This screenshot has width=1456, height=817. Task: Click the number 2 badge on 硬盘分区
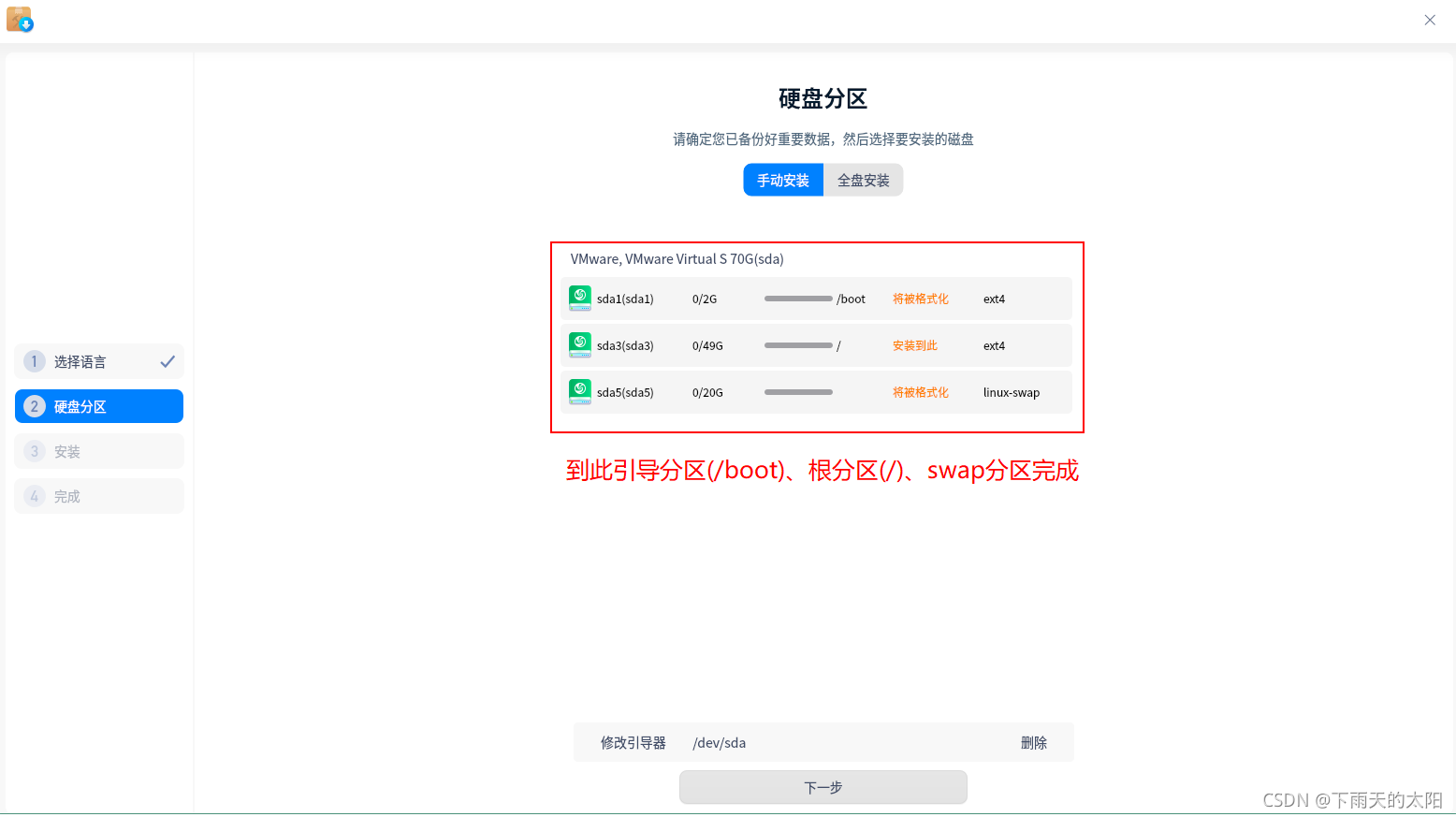pos(35,405)
